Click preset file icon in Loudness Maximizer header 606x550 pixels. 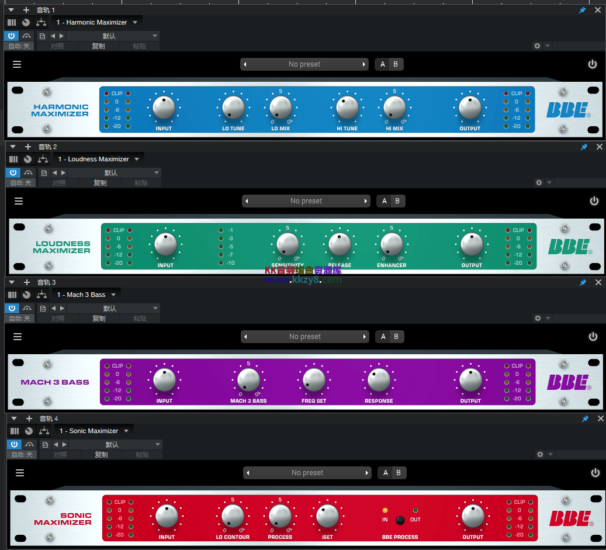click(44, 173)
